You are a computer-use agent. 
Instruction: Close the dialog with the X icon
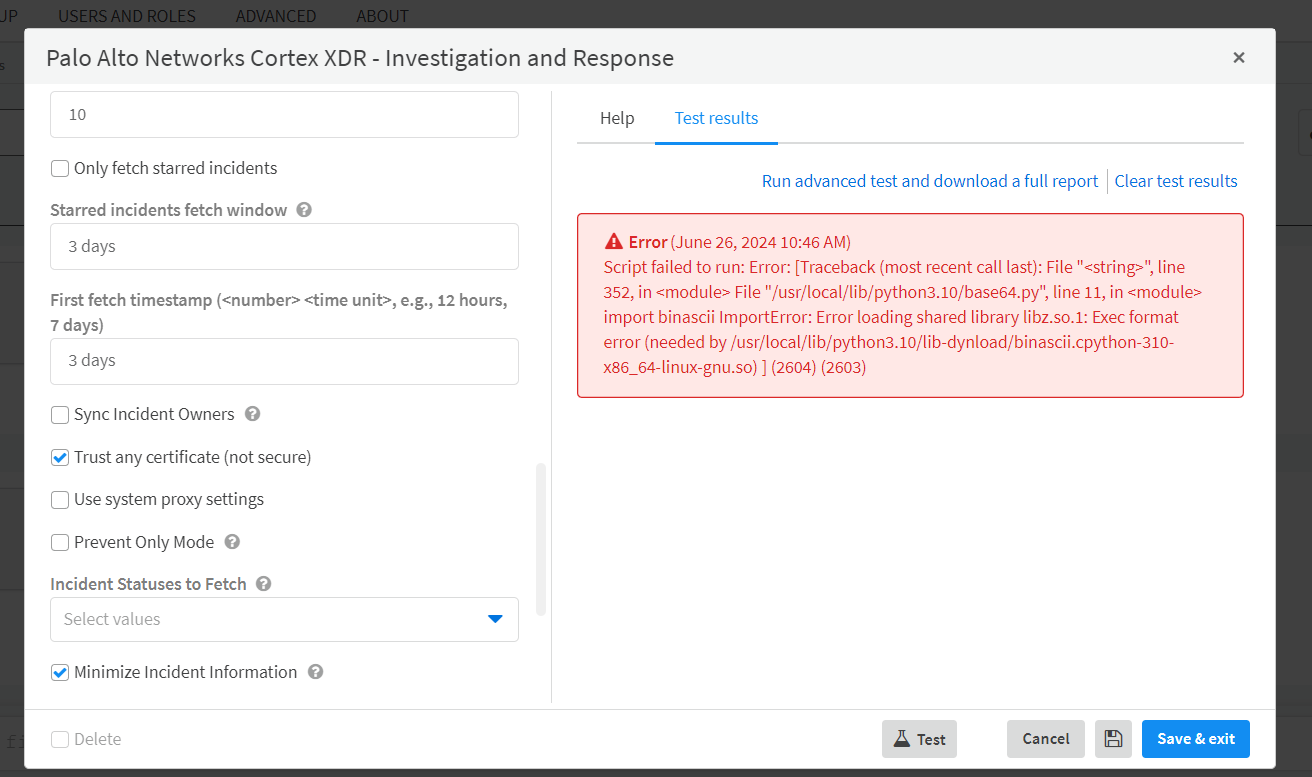1239,58
